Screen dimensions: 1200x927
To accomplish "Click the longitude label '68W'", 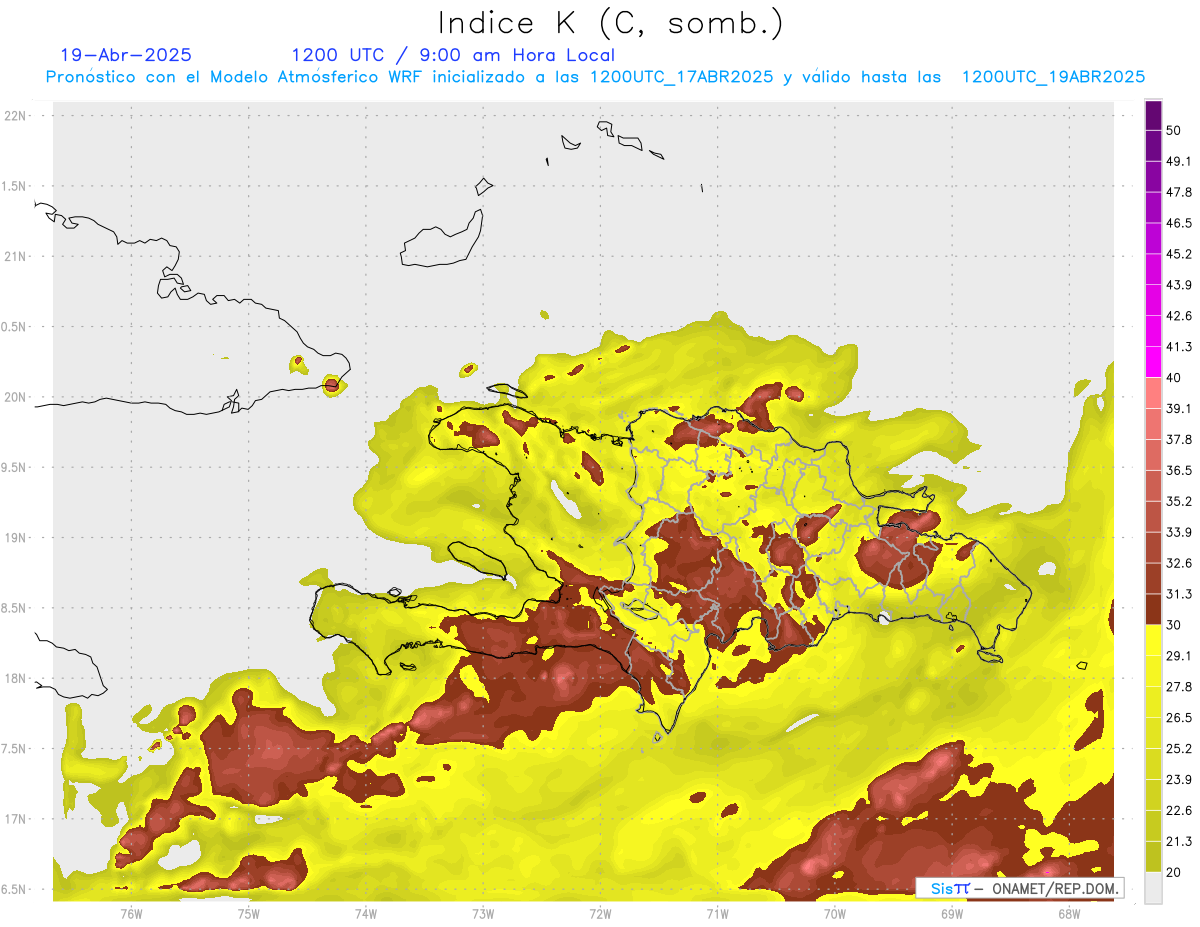I will tap(1069, 912).
